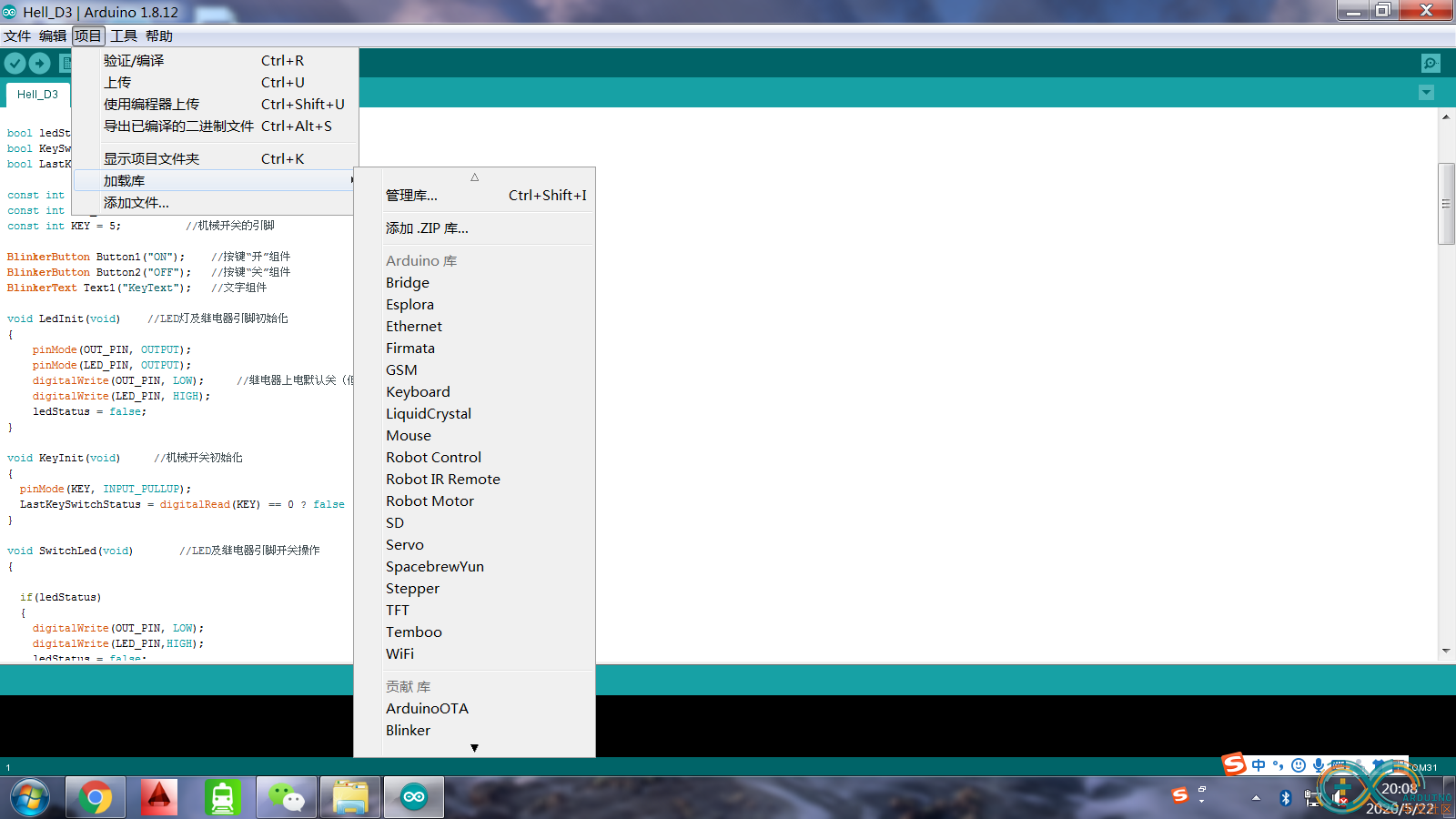Select 导出已编译的二进制文件 entry
The image size is (1456, 819).
216,126
